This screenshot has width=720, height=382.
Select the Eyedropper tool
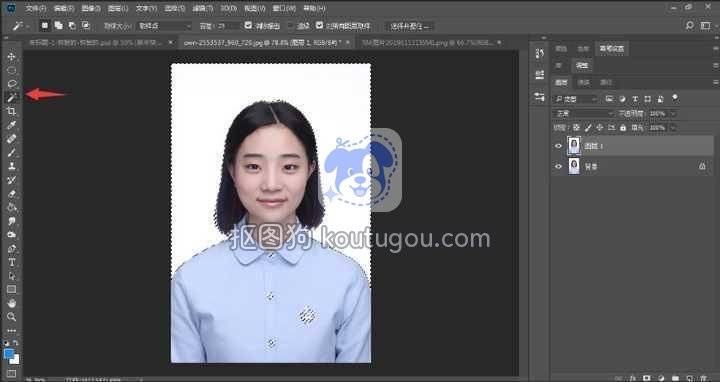(x=11, y=125)
